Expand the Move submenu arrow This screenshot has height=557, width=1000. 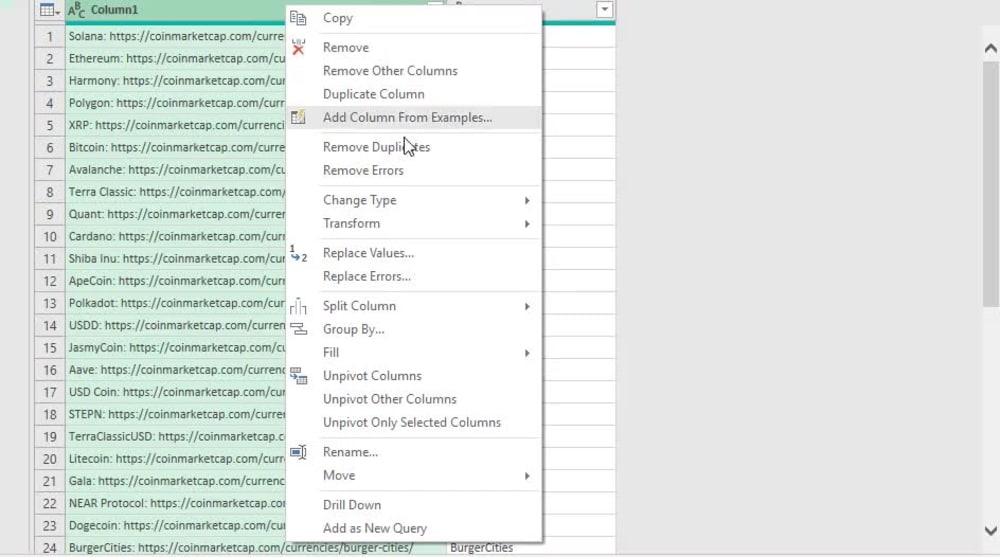[x=527, y=476]
